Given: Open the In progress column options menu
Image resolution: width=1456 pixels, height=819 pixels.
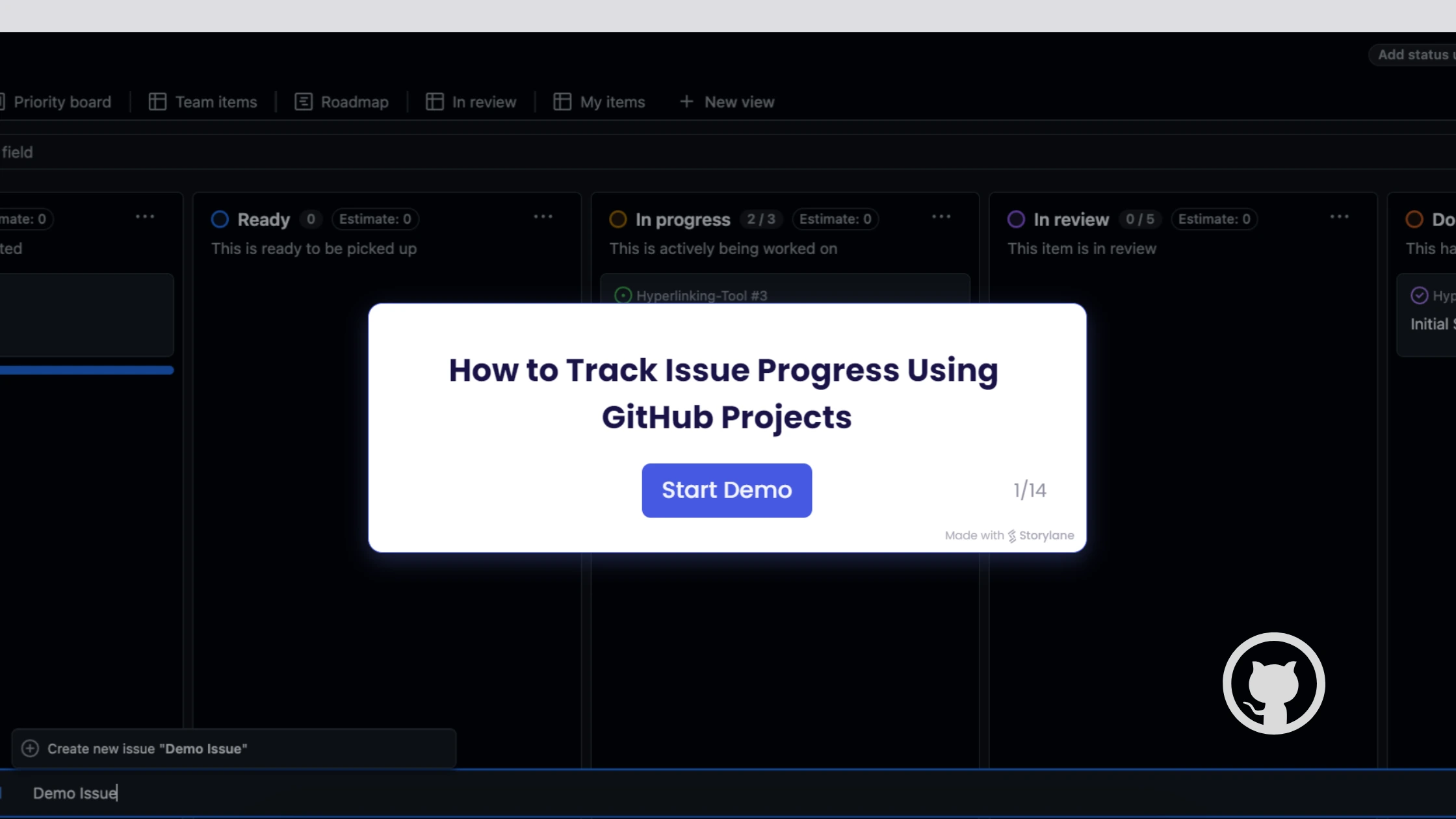Looking at the screenshot, I should (941, 216).
